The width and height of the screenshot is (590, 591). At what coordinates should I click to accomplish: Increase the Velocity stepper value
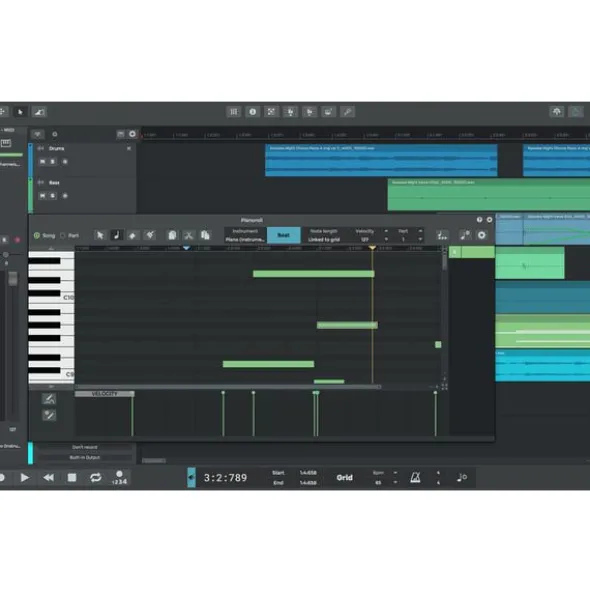(x=386, y=231)
